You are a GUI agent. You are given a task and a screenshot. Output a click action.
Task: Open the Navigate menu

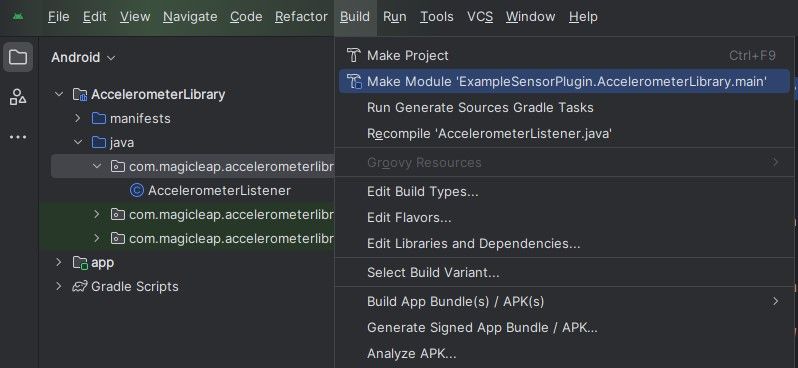tap(190, 17)
